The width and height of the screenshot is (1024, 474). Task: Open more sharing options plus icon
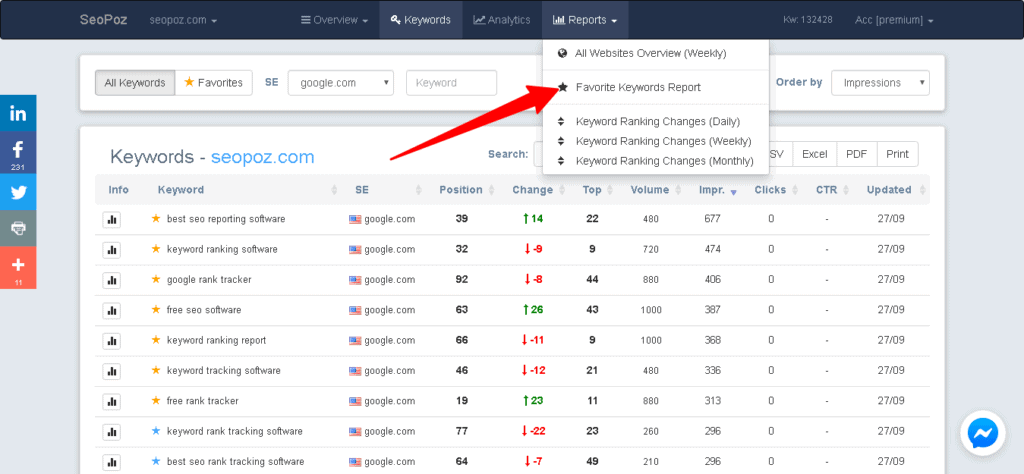click(18, 267)
